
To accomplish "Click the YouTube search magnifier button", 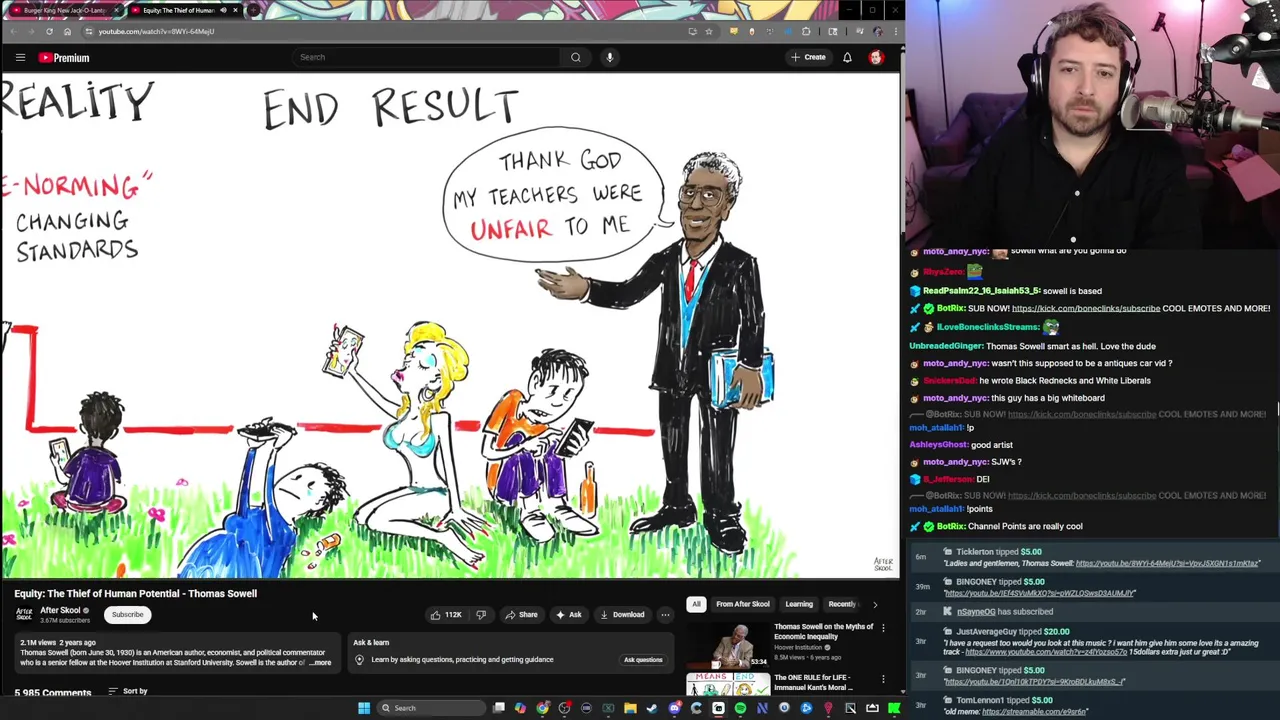I will 575,57.
